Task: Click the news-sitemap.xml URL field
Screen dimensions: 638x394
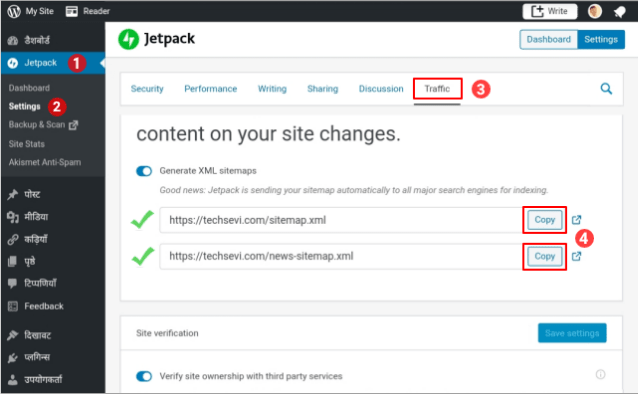Action: coord(341,256)
